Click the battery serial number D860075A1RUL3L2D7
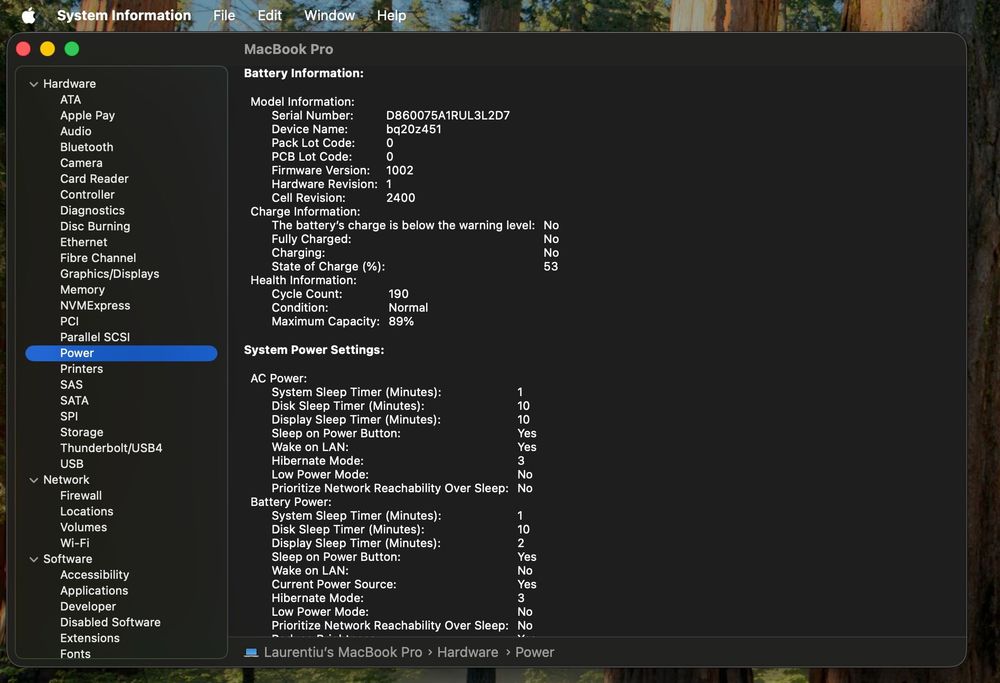Viewport: 1000px width, 683px height. (x=448, y=115)
